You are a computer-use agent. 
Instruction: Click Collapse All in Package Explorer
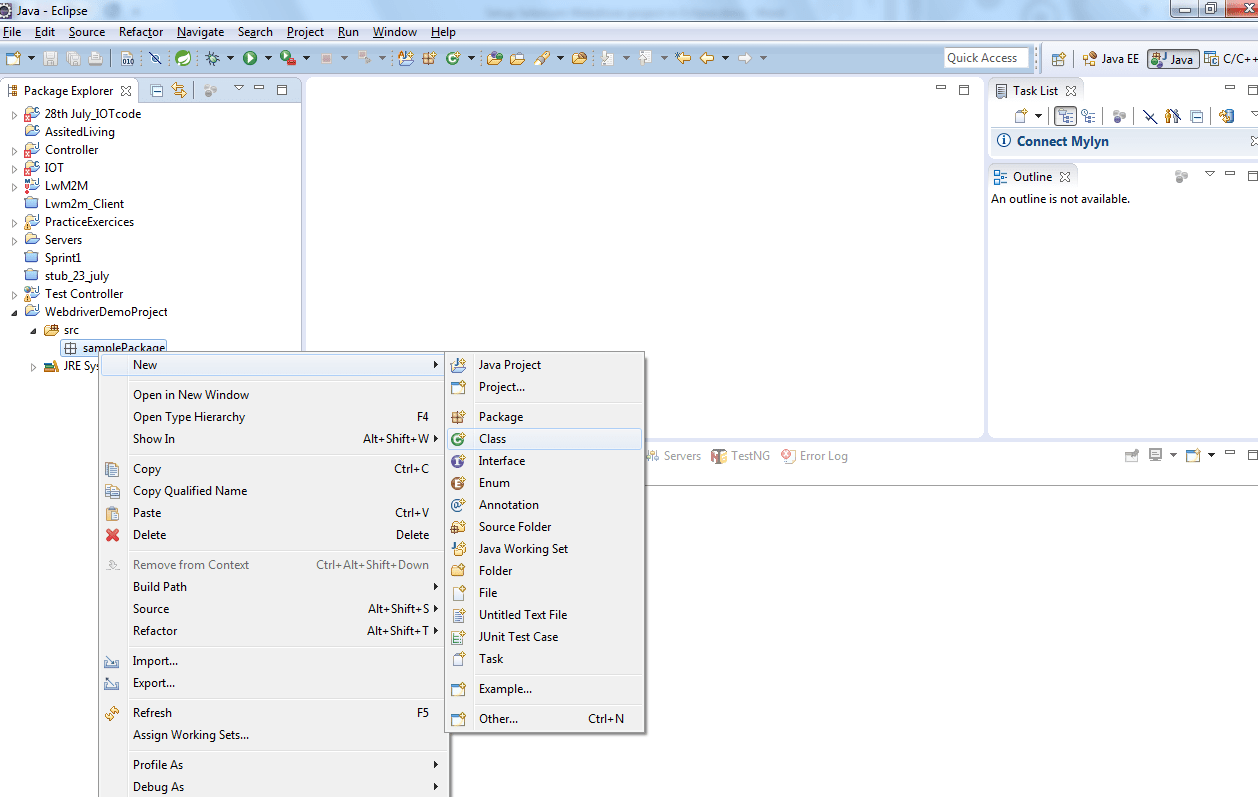pos(157,90)
